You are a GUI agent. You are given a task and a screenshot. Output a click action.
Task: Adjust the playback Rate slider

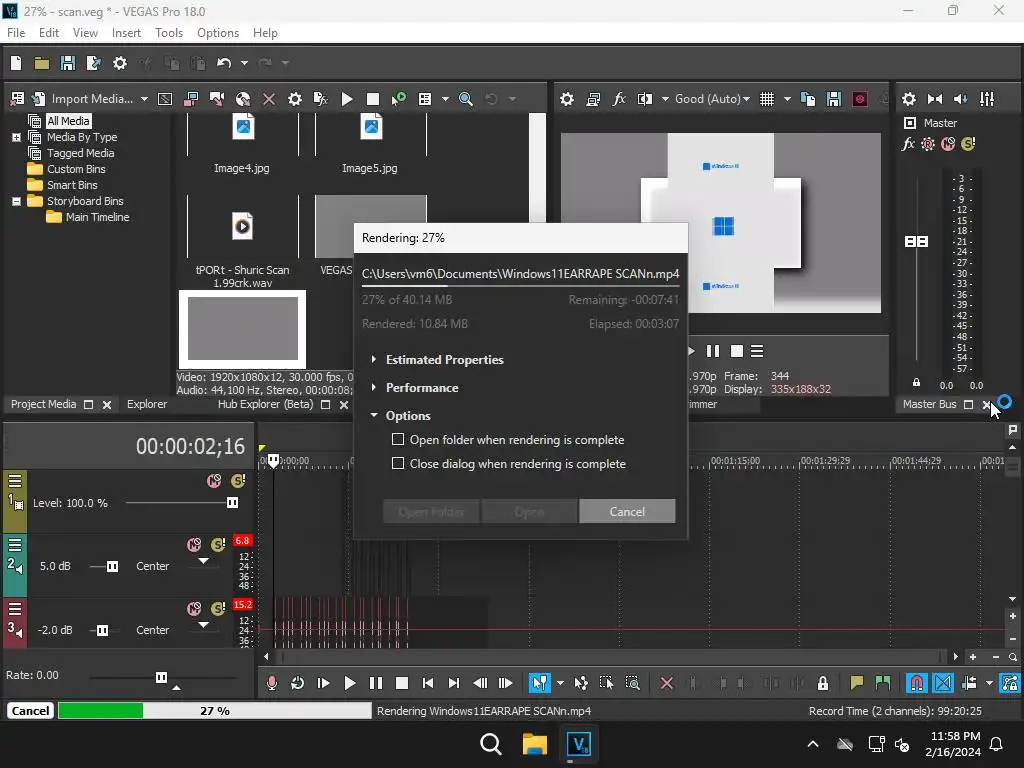tap(161, 677)
